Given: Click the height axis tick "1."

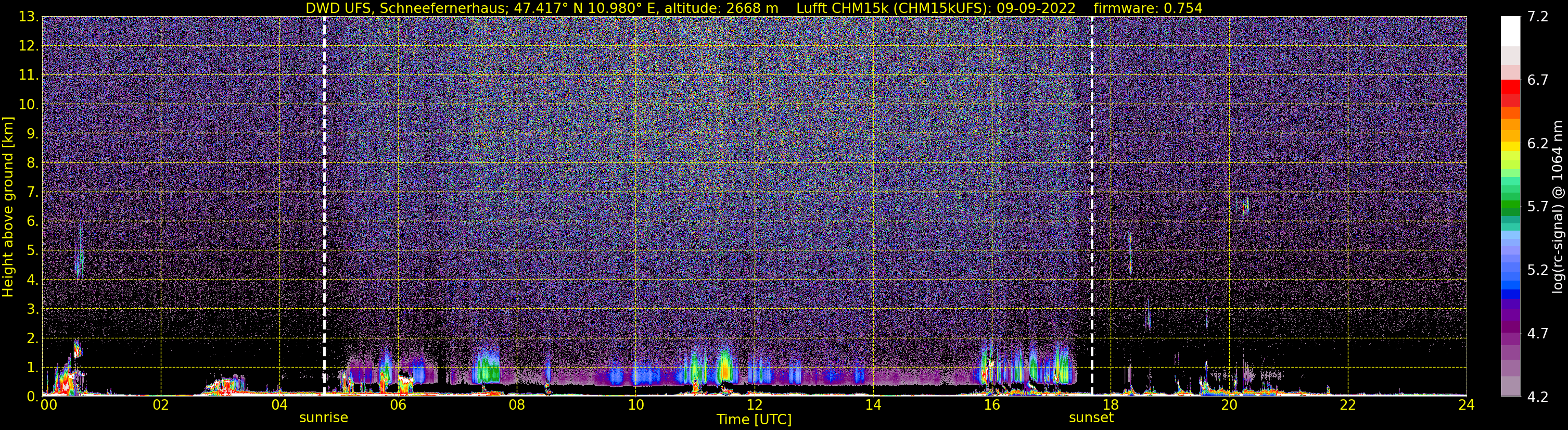Looking at the screenshot, I should point(32,368).
